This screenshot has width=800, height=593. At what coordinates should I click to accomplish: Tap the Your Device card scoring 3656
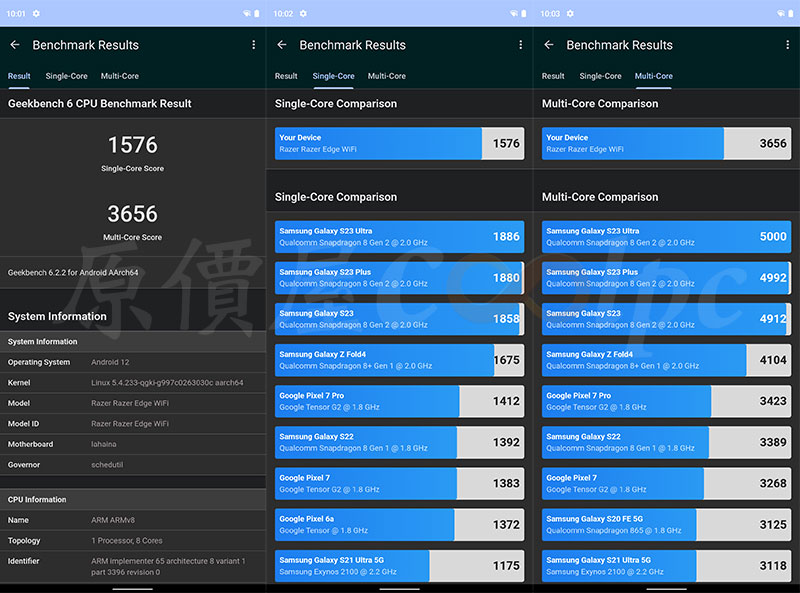coord(666,143)
